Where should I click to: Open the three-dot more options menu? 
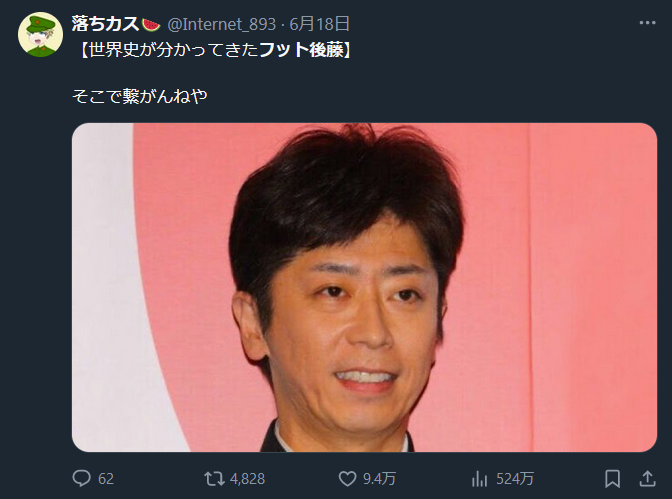click(647, 23)
